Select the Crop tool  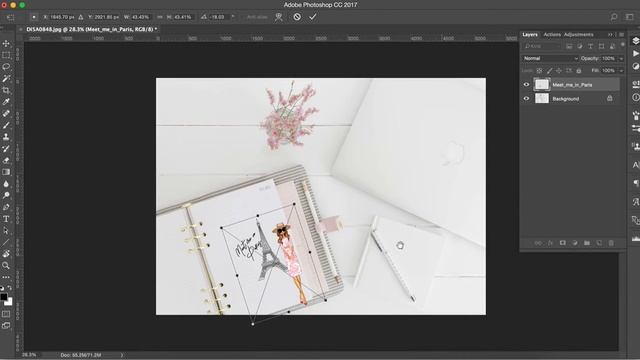point(6,90)
